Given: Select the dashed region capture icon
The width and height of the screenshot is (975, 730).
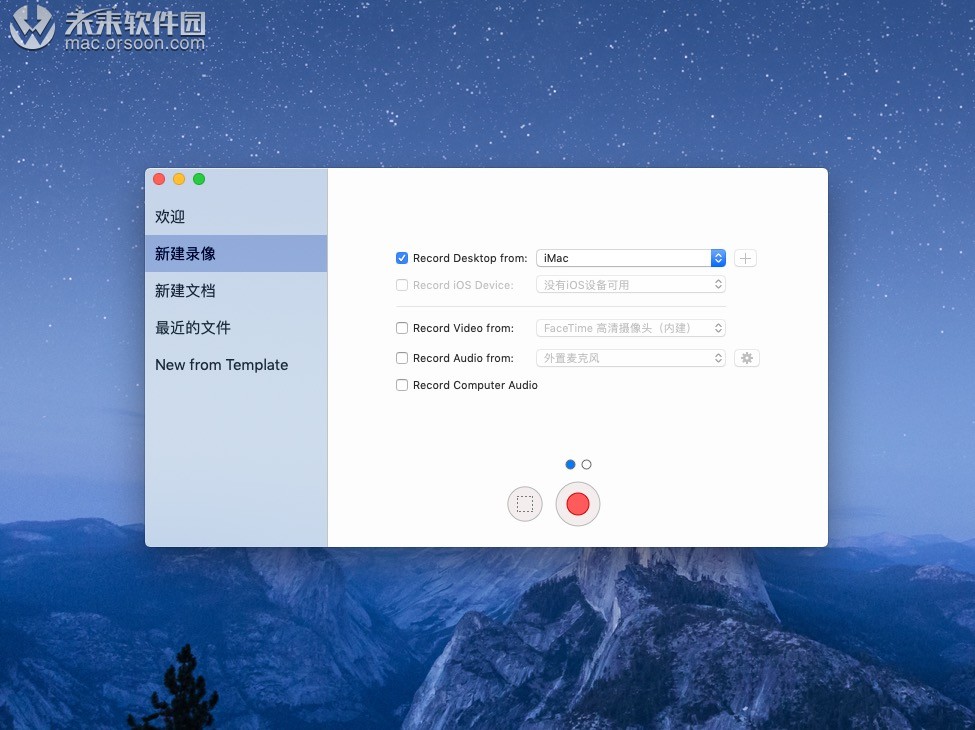Looking at the screenshot, I should pyautogui.click(x=524, y=504).
